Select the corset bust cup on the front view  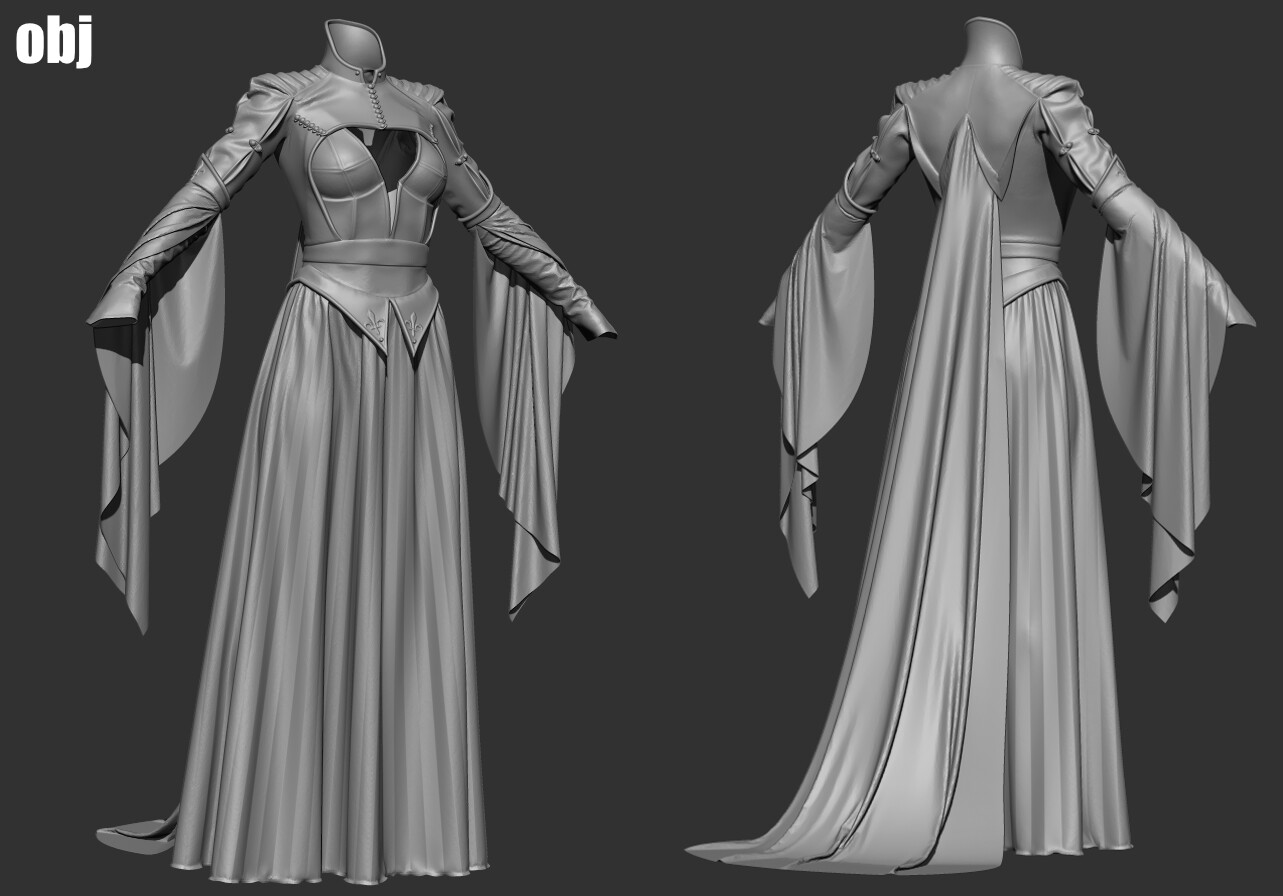coord(345,173)
